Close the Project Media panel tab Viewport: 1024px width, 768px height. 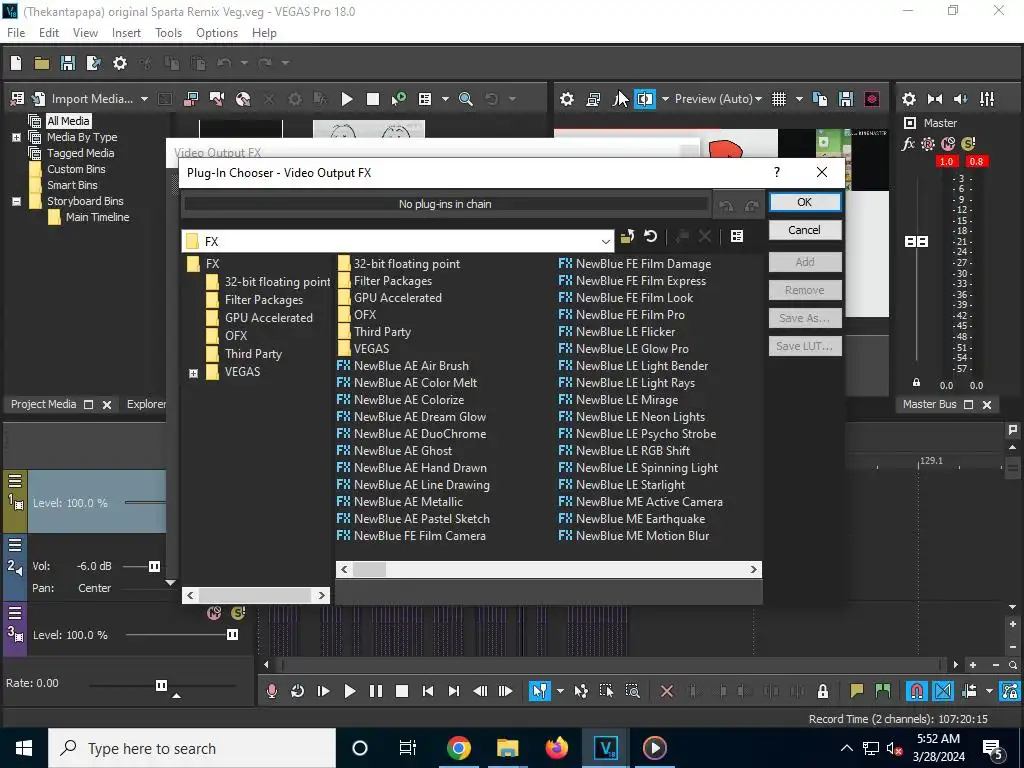click(107, 405)
